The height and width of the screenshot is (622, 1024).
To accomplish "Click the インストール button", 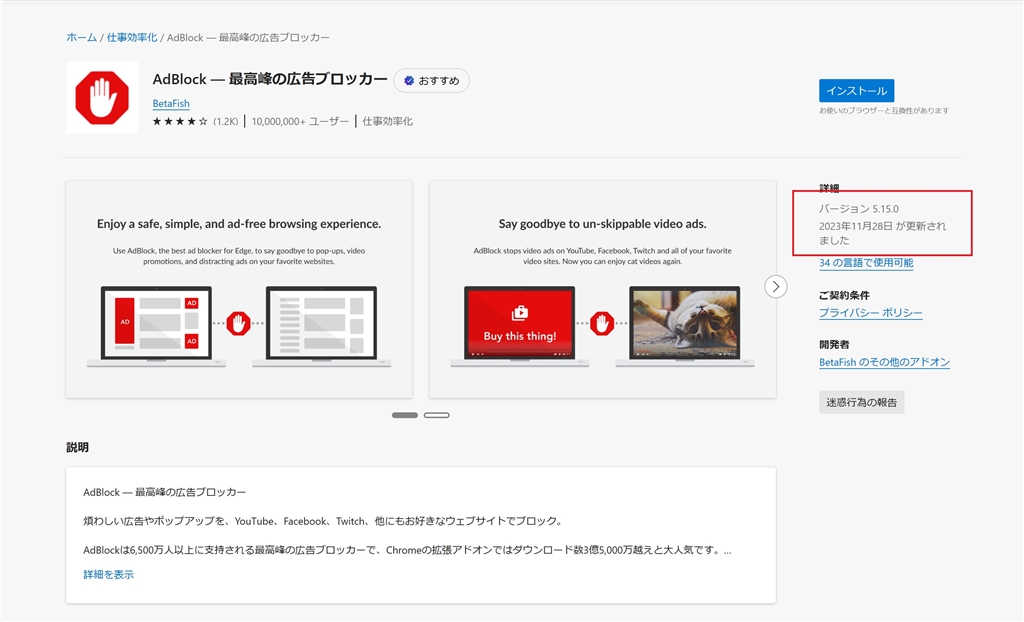I will pyautogui.click(x=856, y=91).
